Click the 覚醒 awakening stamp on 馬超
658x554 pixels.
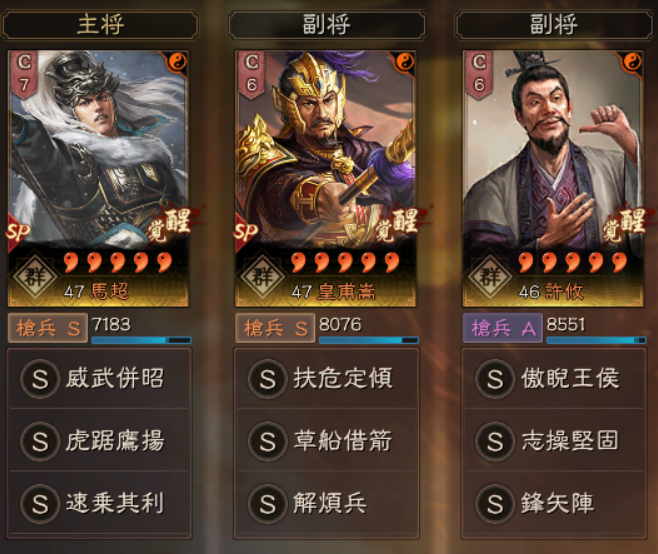[170, 226]
